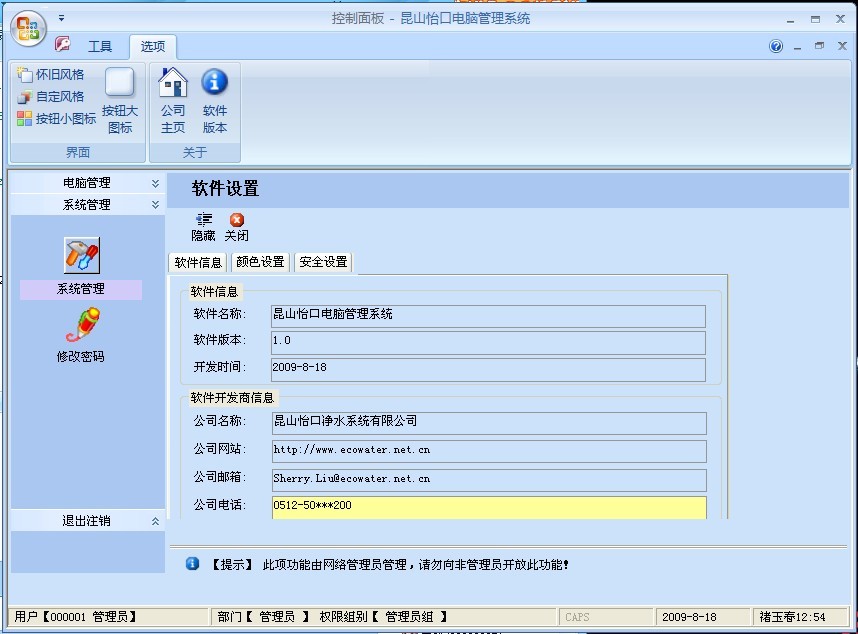Open the 安全设置 tab
The width and height of the screenshot is (858, 634).
coord(323,262)
